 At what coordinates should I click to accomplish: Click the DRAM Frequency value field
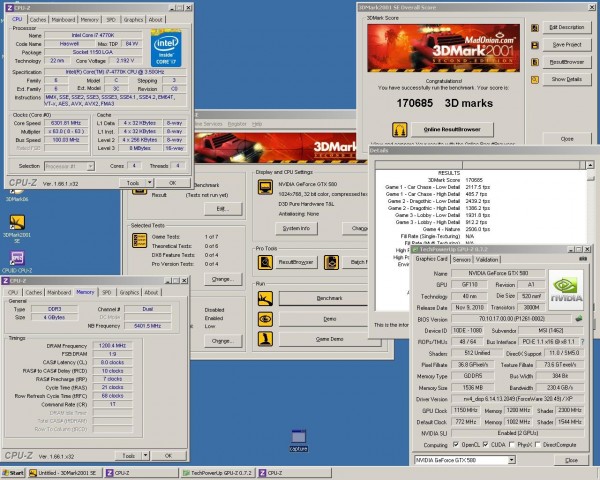[x=112, y=346]
